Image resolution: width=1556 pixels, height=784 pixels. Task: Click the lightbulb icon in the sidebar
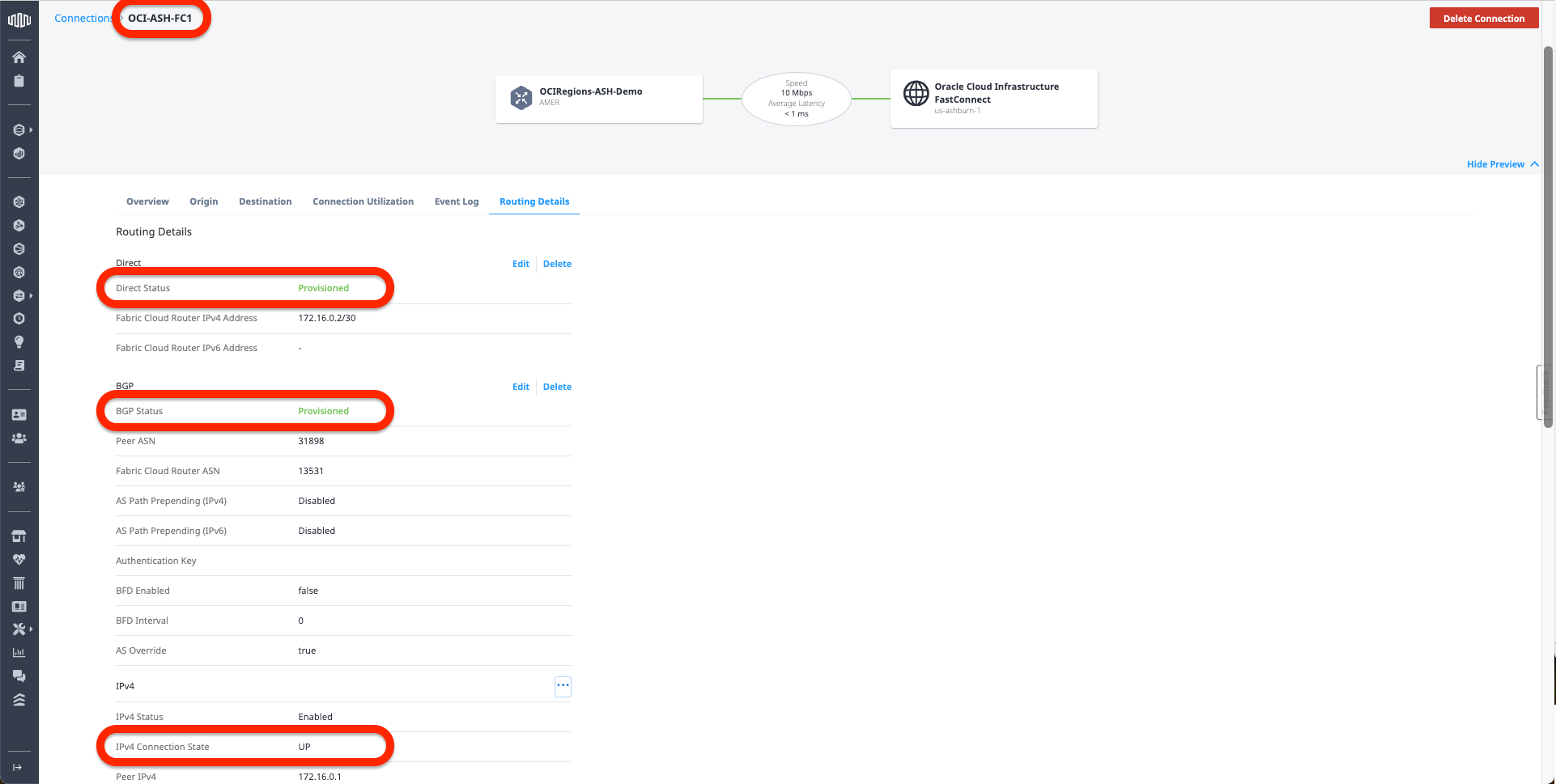click(19, 342)
